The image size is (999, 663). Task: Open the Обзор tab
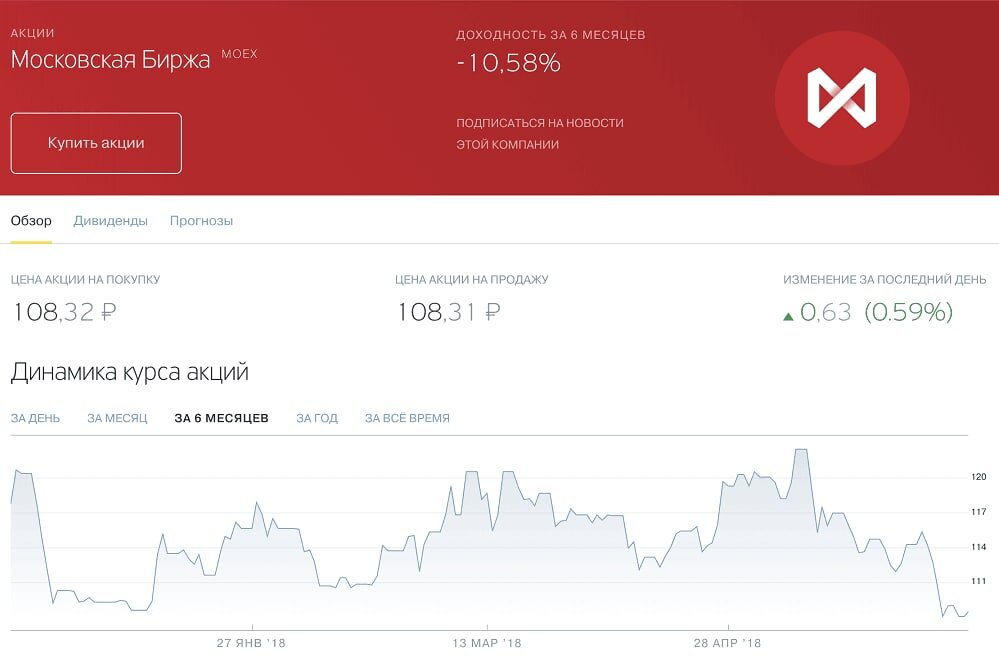pyautogui.click(x=31, y=221)
